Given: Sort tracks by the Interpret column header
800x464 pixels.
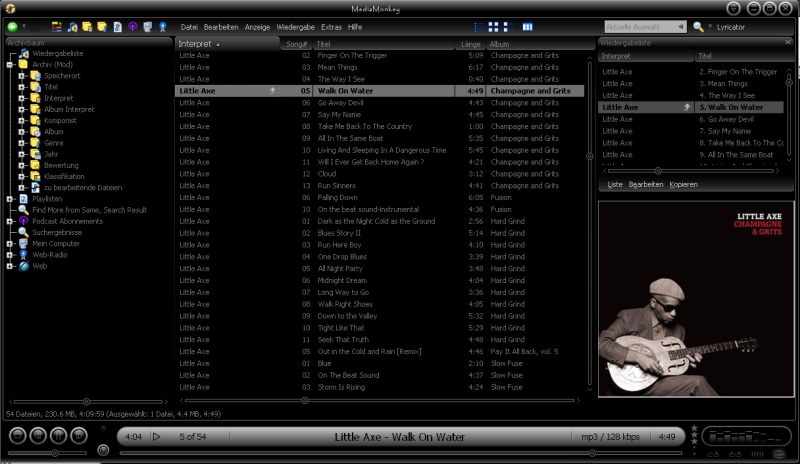Looking at the screenshot, I should (x=228, y=44).
